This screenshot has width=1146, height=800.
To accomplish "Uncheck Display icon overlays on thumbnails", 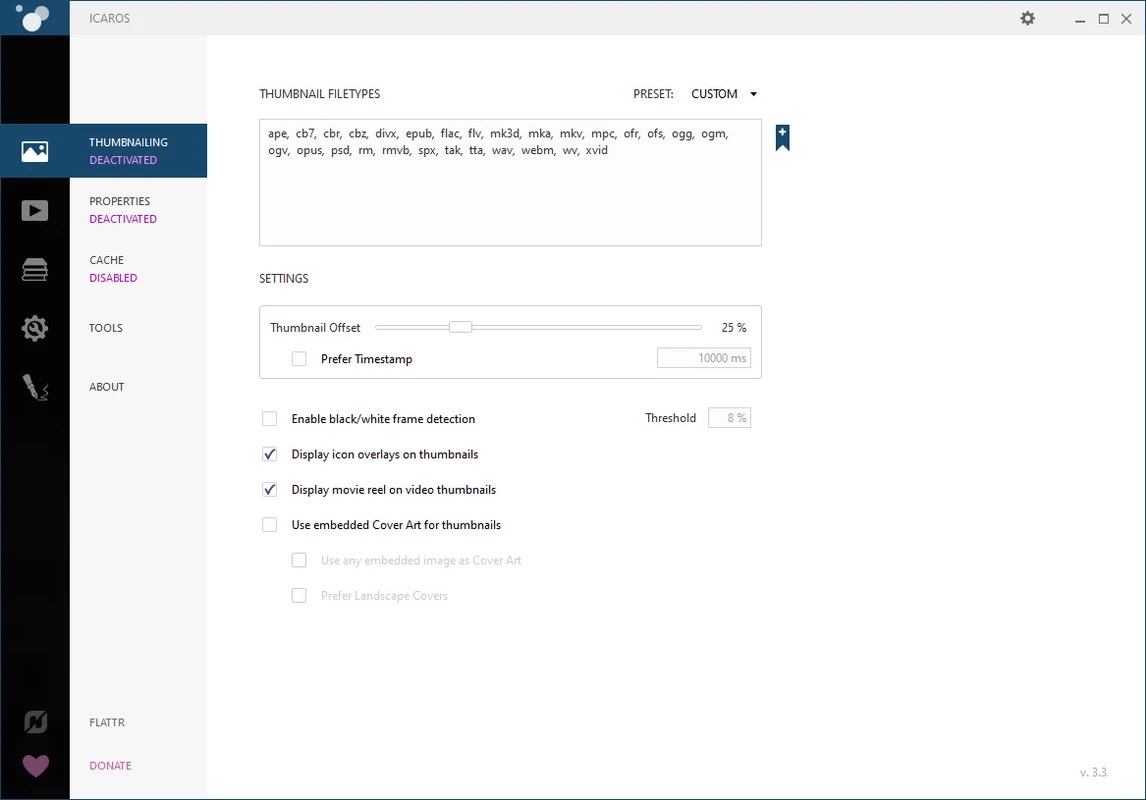I will point(270,454).
